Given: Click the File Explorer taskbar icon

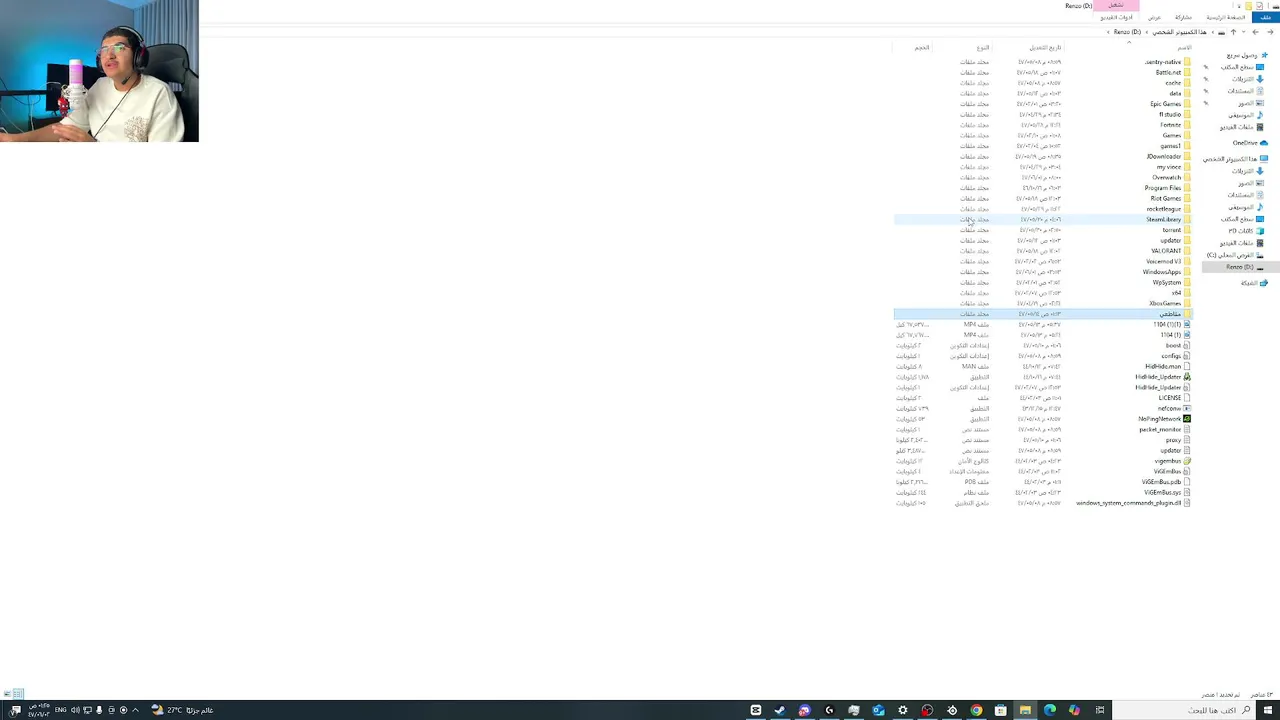Looking at the screenshot, I should click(x=1025, y=710).
